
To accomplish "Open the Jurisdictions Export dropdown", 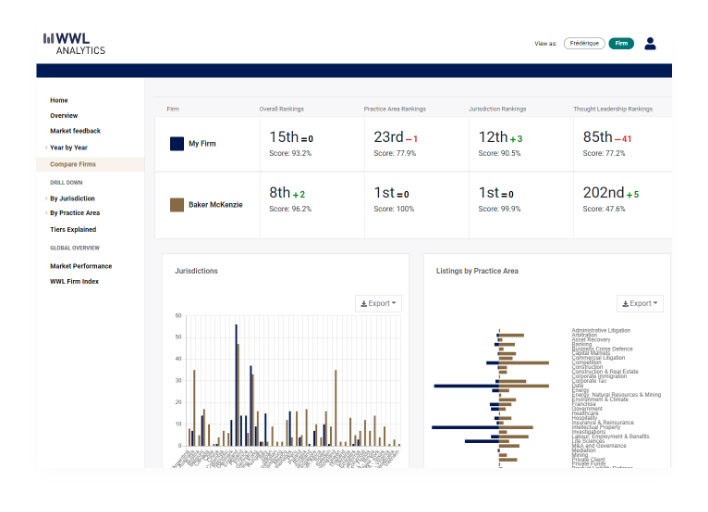I will point(378,303).
